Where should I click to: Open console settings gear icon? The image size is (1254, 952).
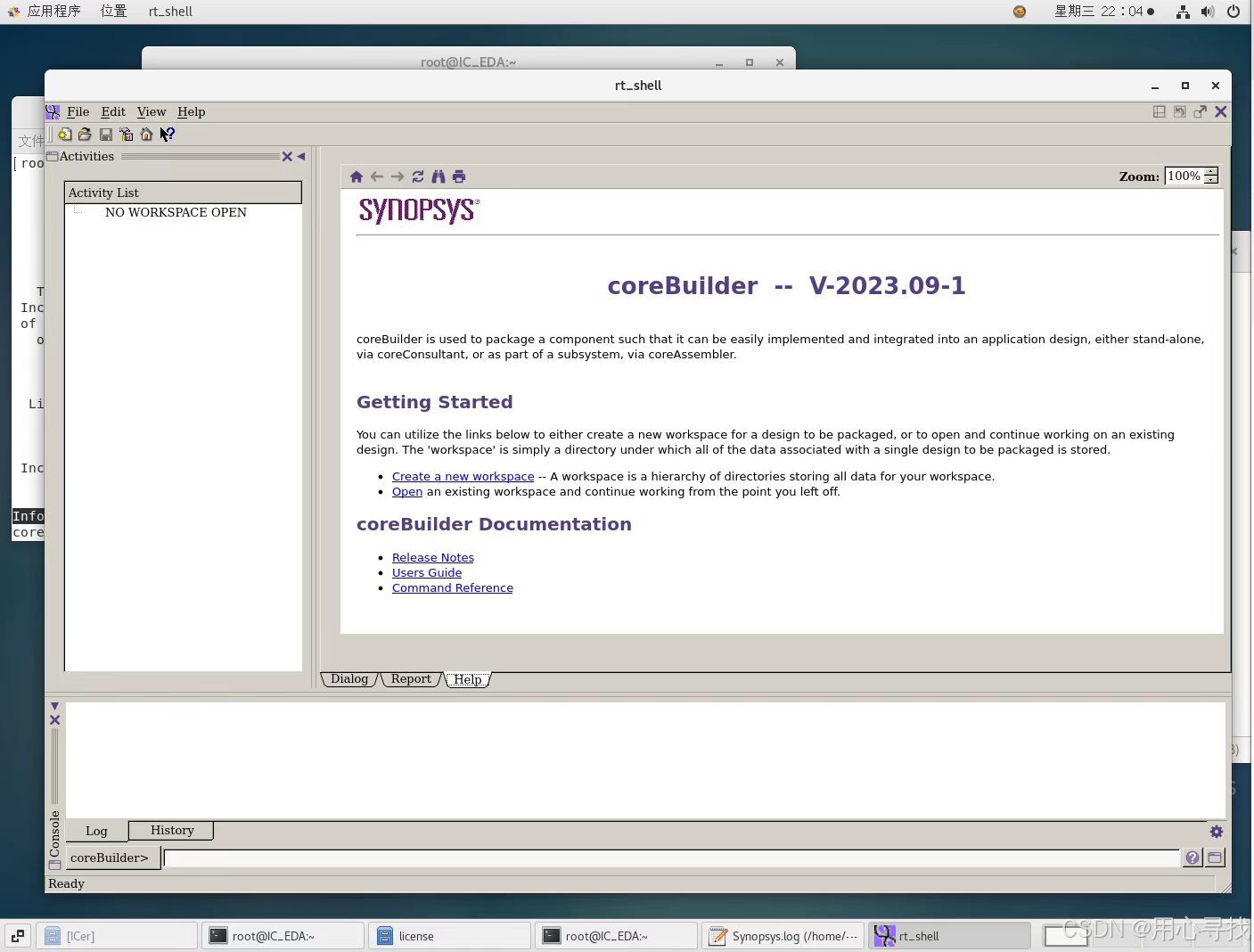pos(1217,832)
